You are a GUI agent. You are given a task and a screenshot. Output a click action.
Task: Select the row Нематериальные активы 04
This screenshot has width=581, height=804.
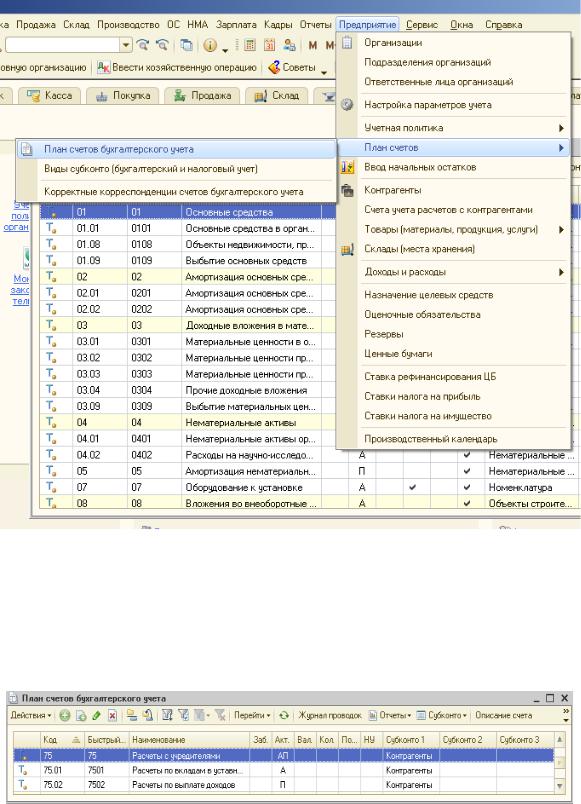pyautogui.click(x=188, y=423)
